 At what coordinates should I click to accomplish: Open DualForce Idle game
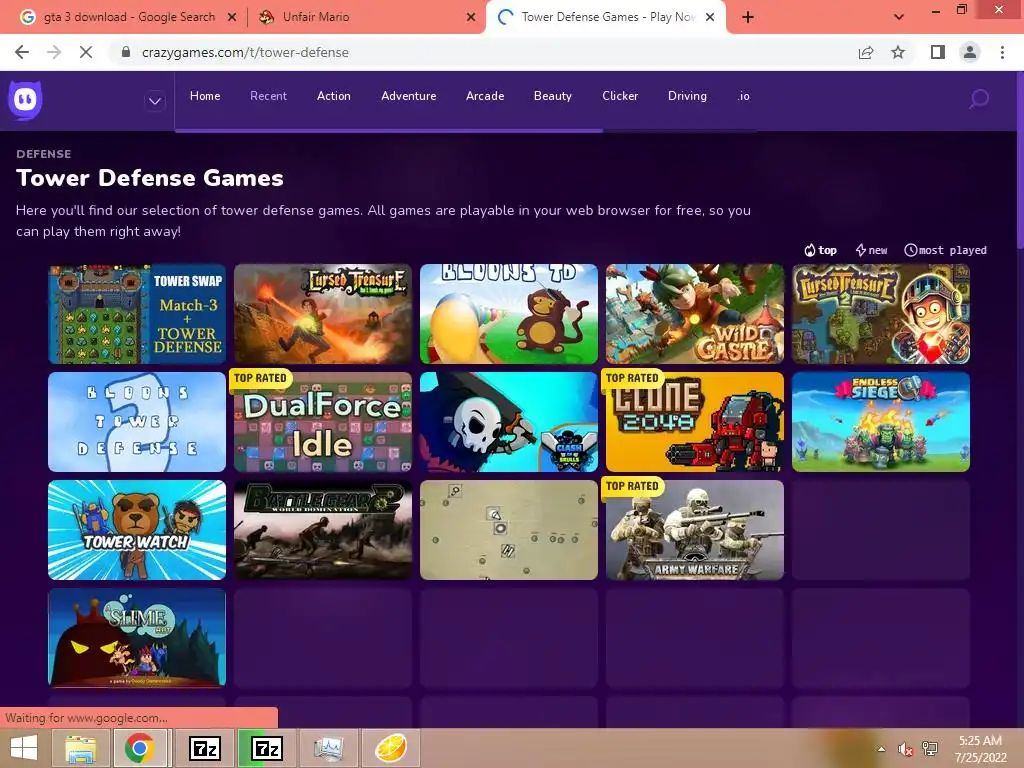click(323, 422)
